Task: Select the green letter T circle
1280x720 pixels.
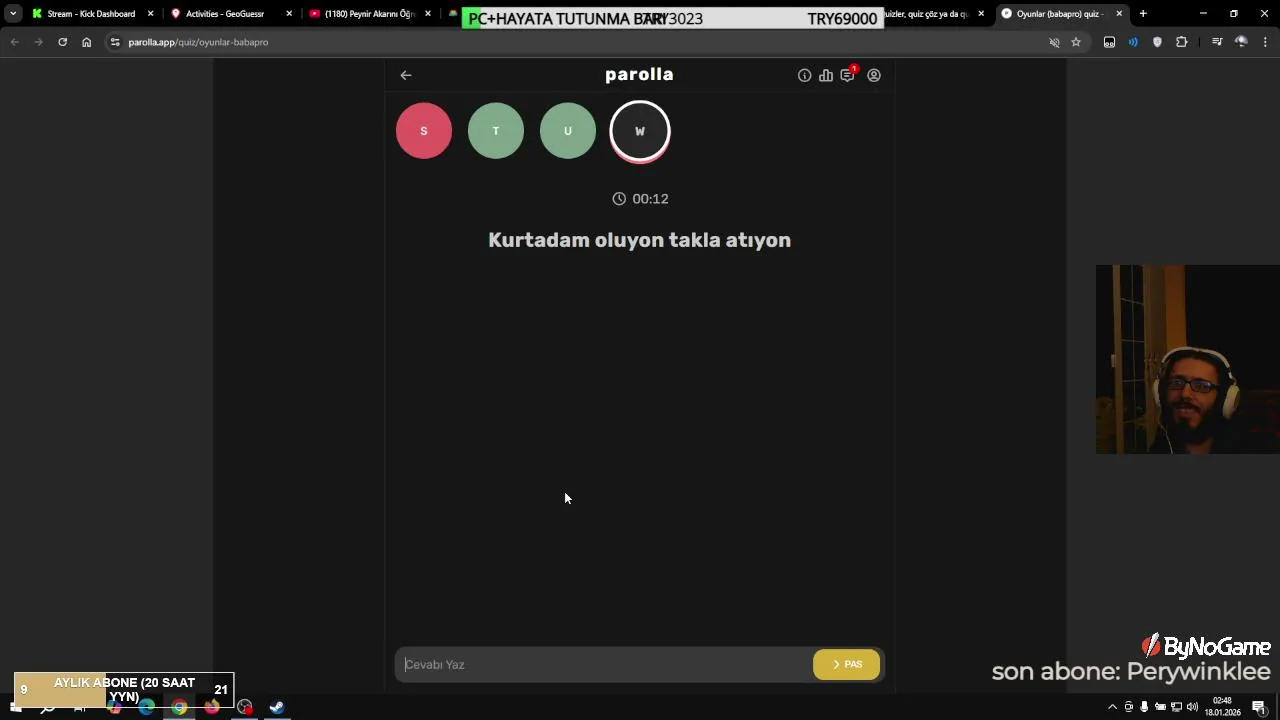Action: click(x=496, y=131)
